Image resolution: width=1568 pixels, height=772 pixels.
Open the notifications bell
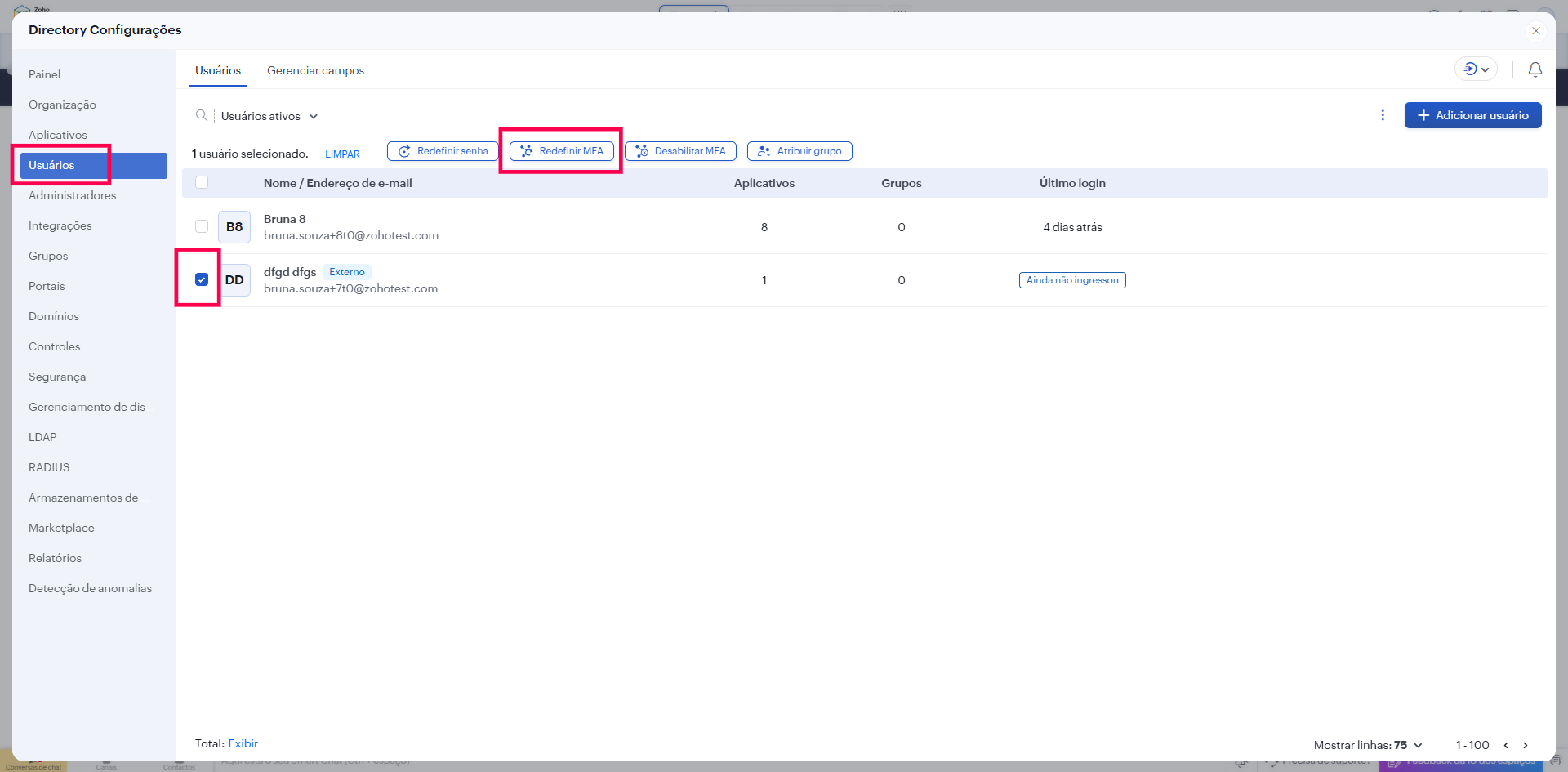click(x=1535, y=70)
